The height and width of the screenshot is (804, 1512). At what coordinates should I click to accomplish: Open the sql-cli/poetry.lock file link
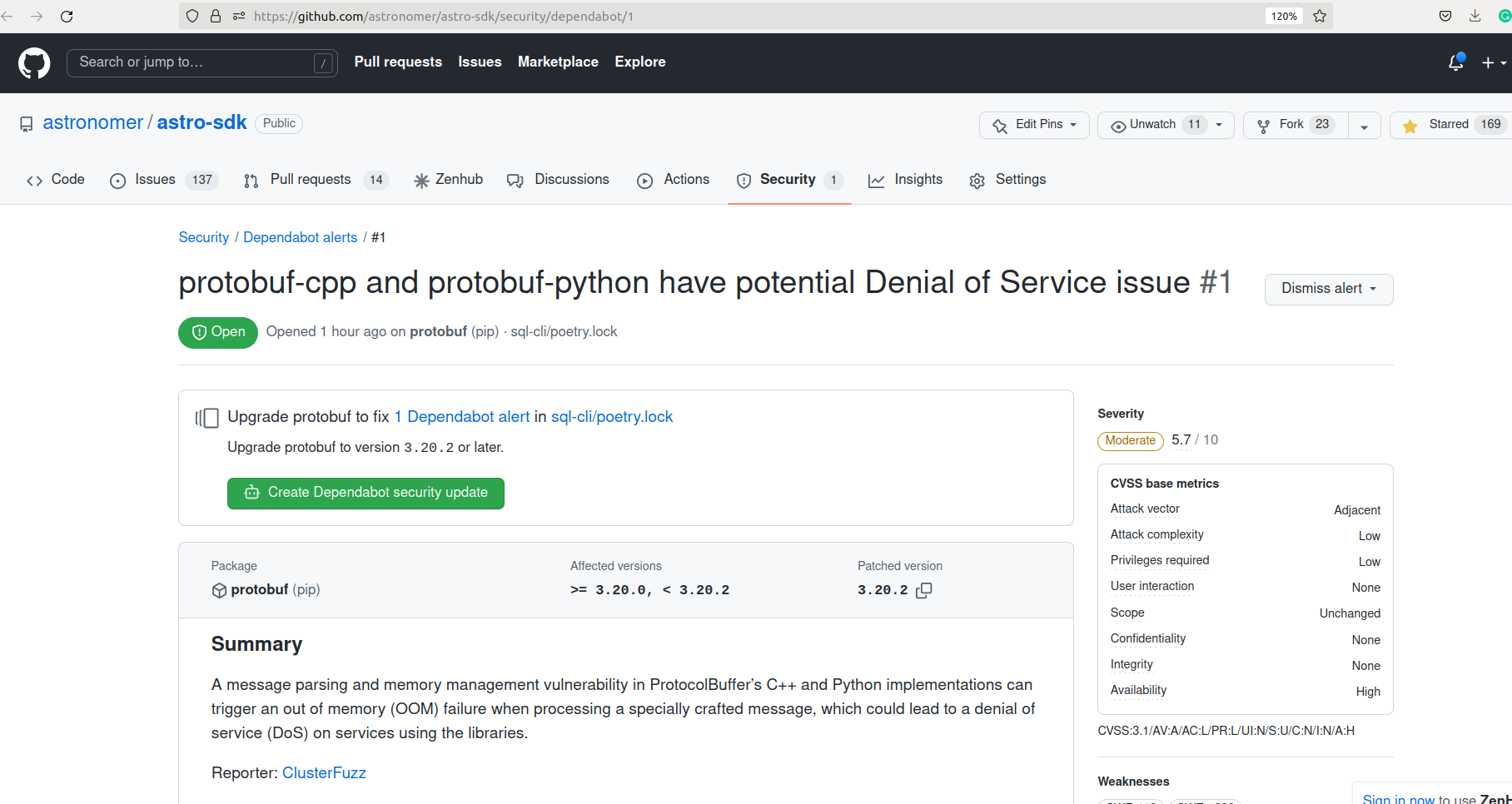pos(612,417)
